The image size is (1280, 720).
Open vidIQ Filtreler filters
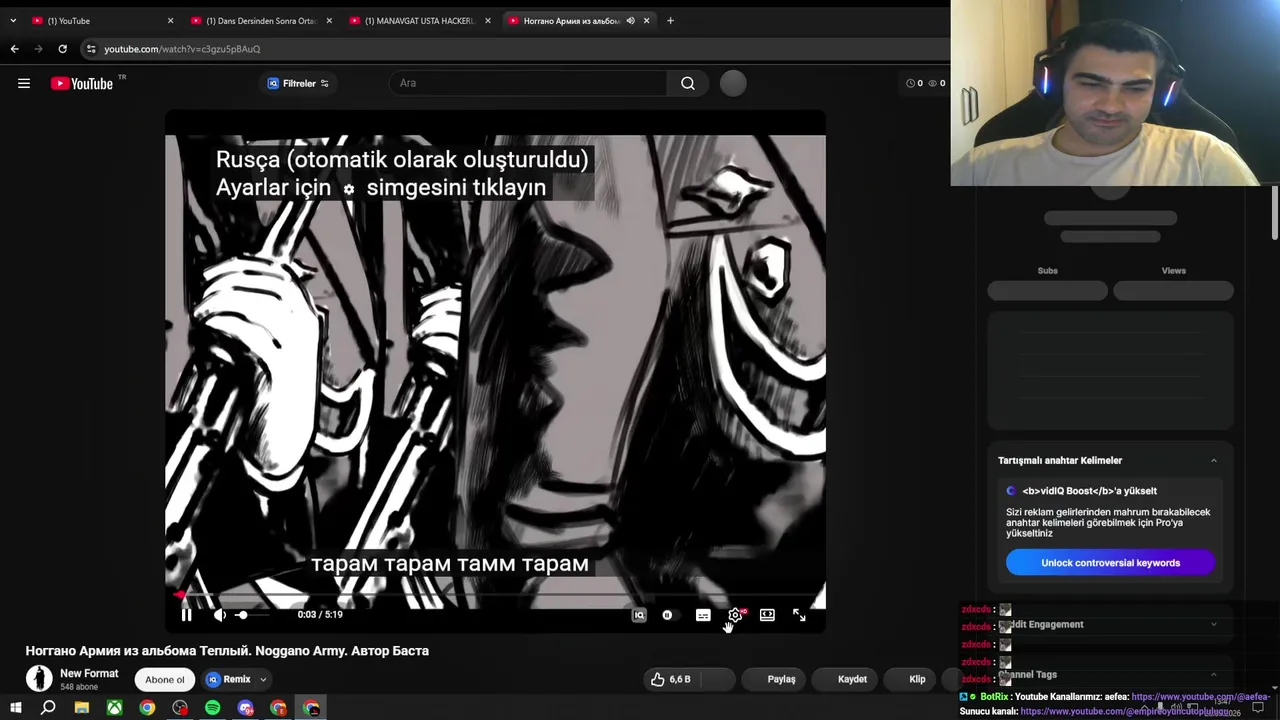[x=298, y=83]
